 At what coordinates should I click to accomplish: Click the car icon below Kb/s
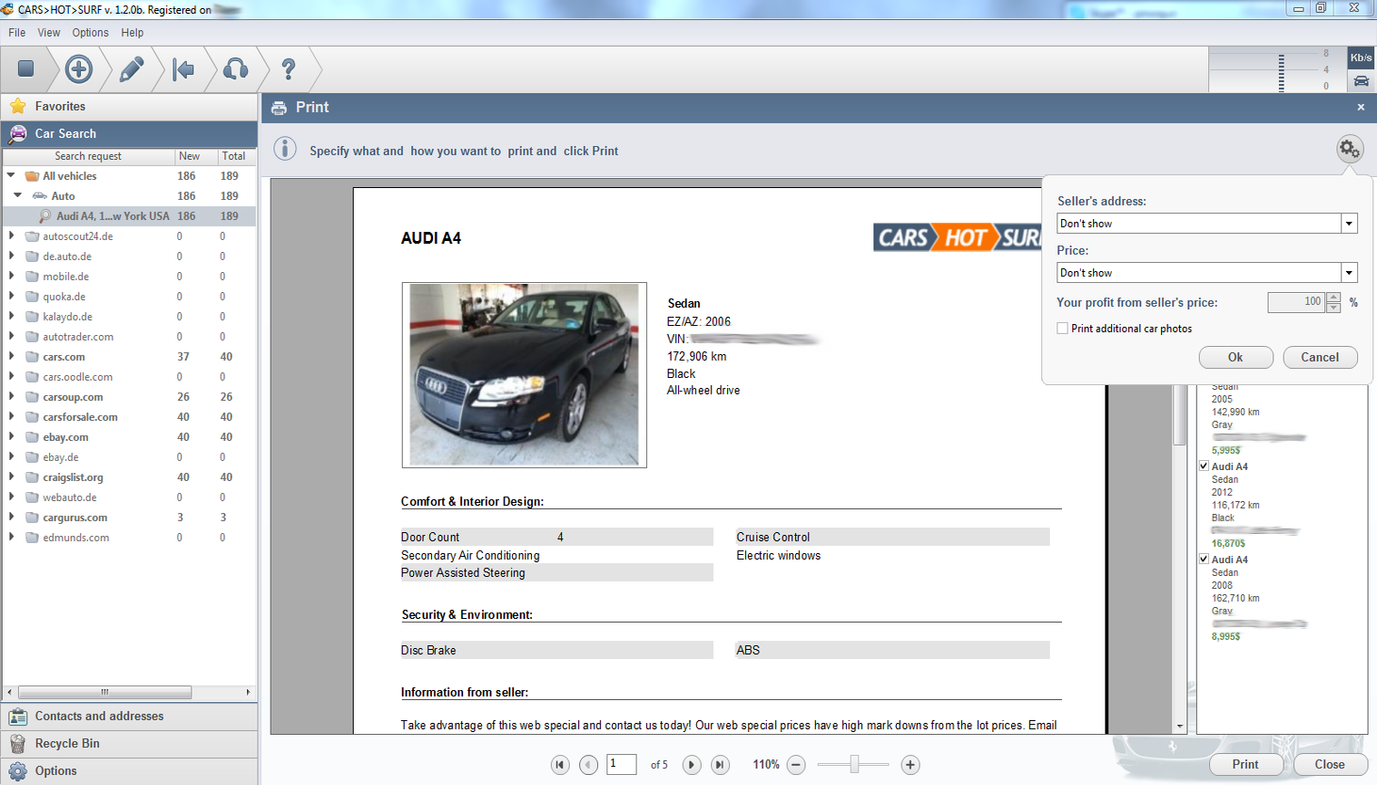point(1361,81)
